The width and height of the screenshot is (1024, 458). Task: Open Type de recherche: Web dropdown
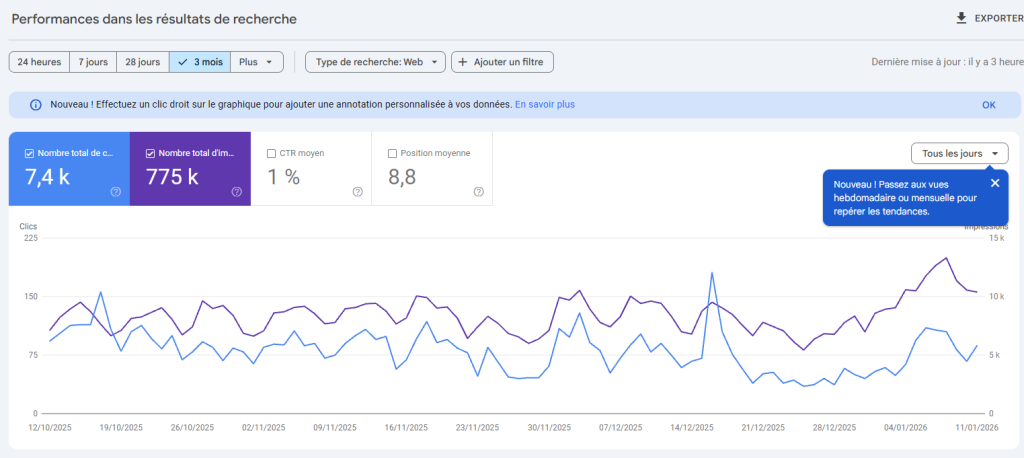(x=375, y=62)
